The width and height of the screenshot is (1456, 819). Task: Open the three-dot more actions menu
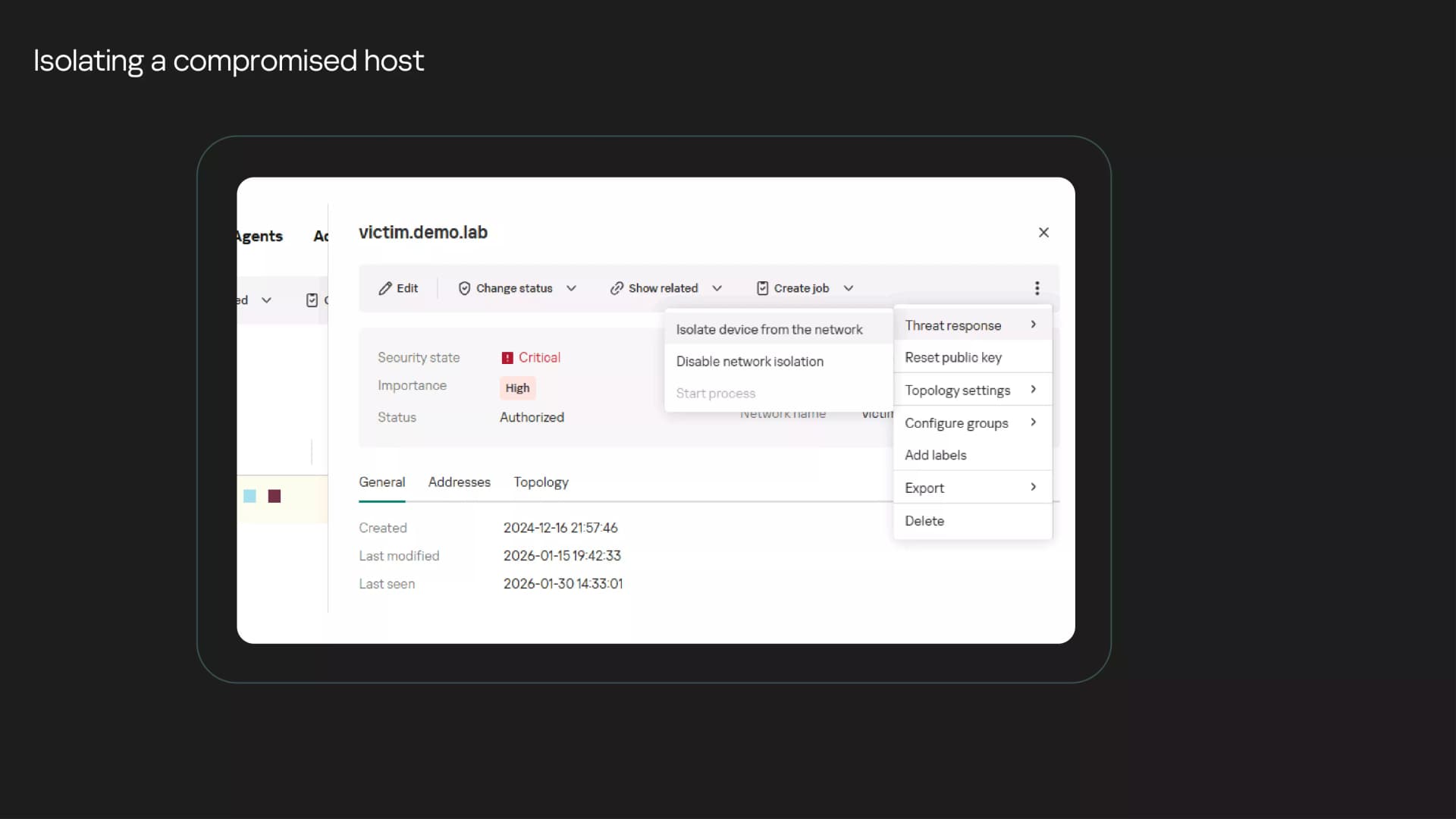[x=1037, y=288]
